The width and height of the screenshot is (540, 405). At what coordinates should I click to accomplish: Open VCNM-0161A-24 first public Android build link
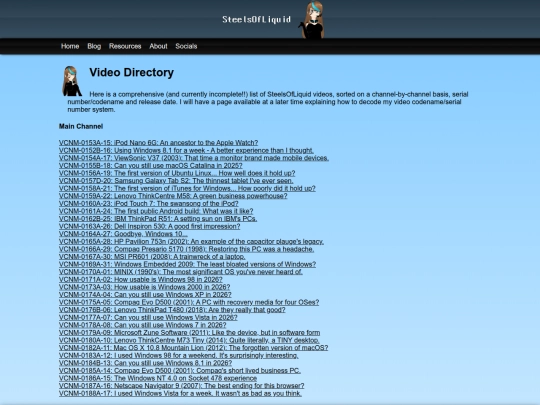pos(156,211)
